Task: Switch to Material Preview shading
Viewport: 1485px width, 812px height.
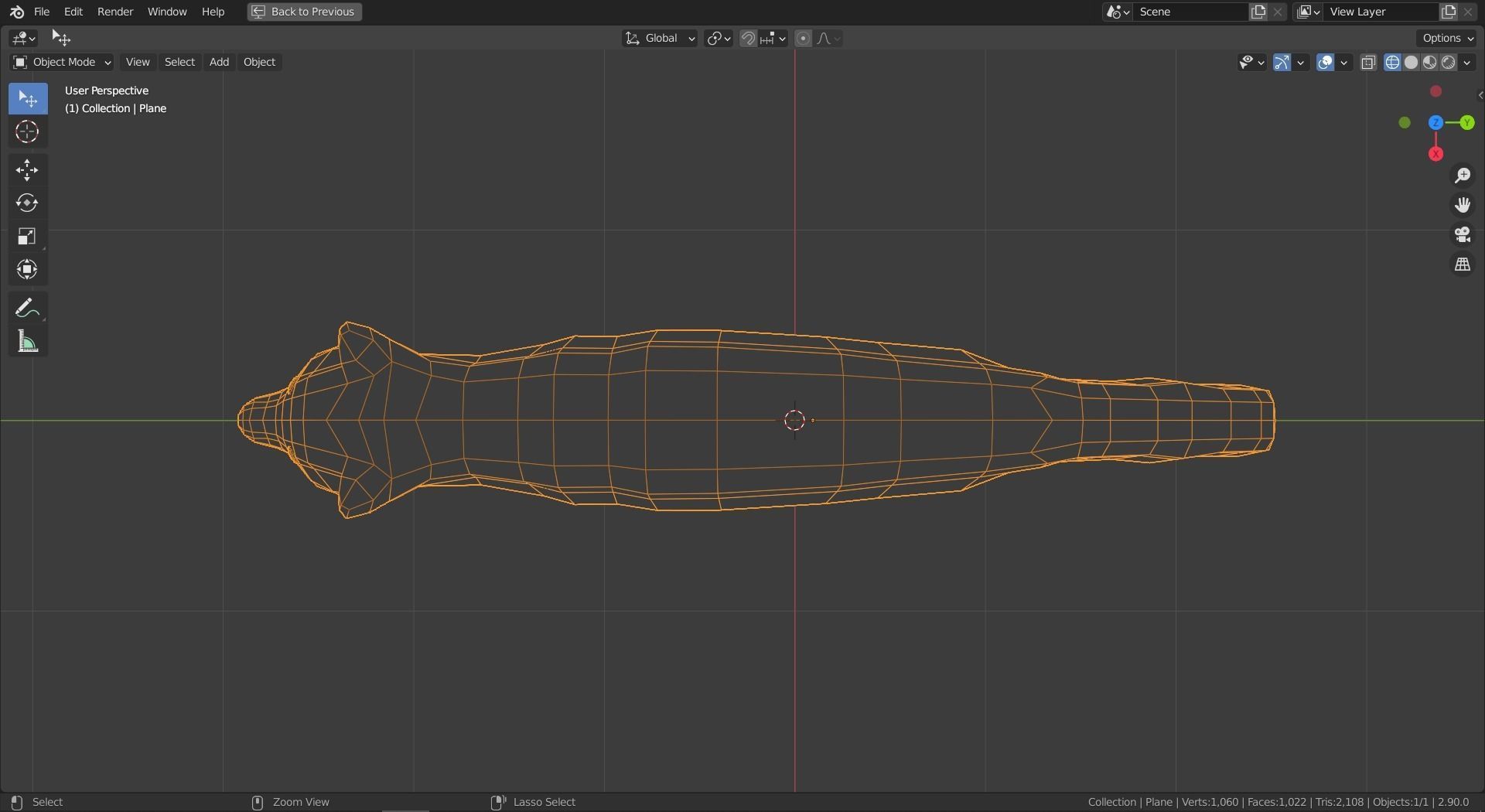Action: click(x=1430, y=63)
